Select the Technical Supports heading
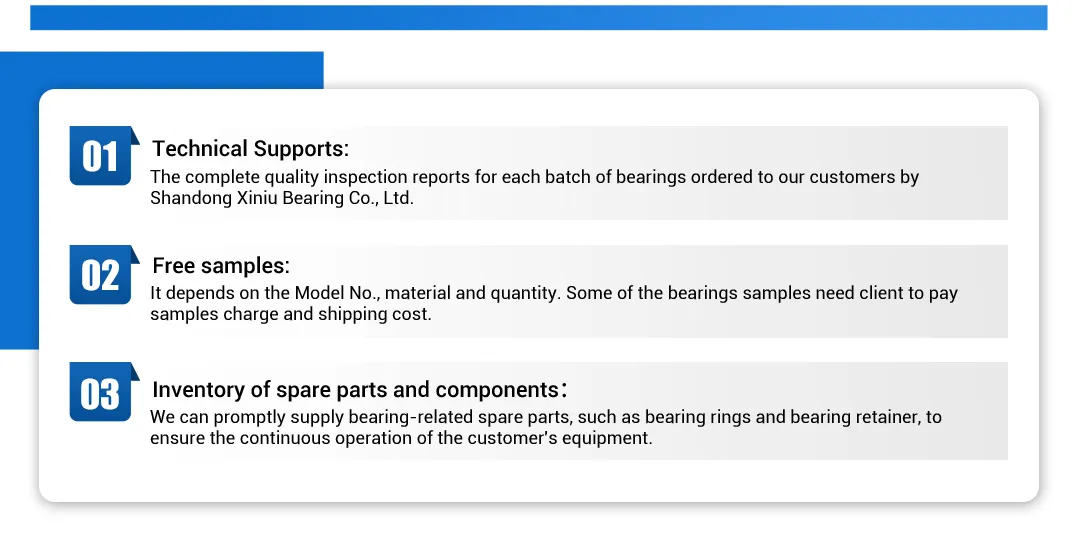This screenshot has width=1080, height=545. 250,149
